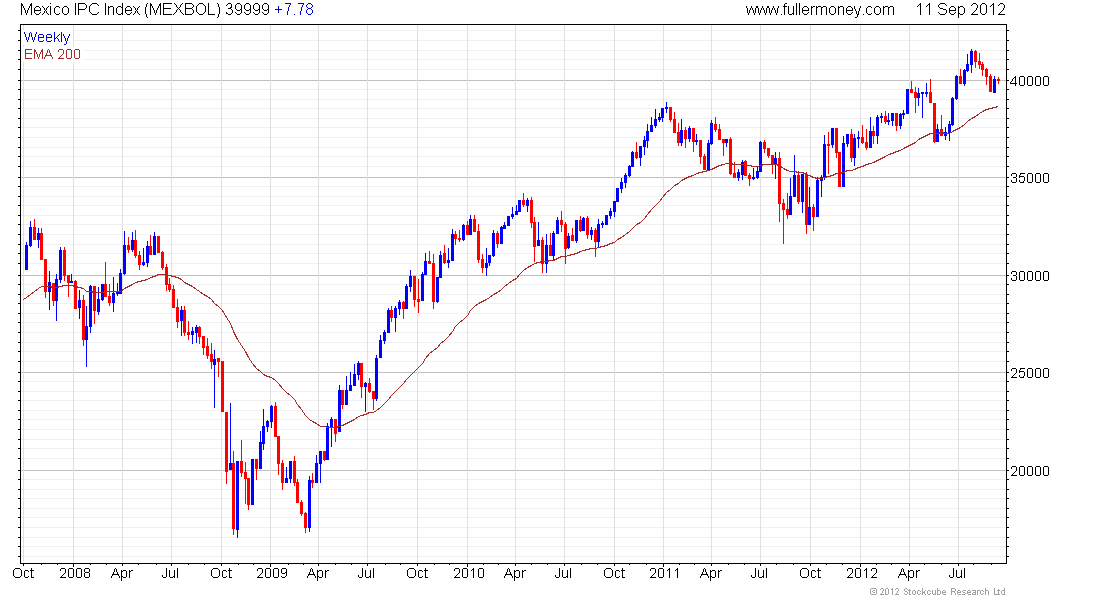Click the 30000 price axis label

tap(1030, 276)
